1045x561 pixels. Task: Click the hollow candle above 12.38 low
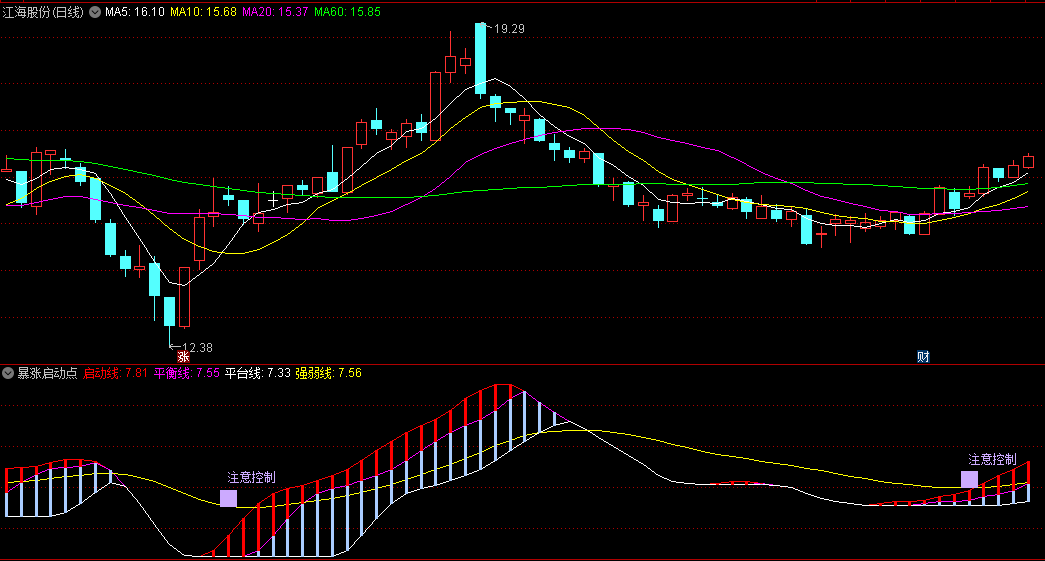(x=184, y=297)
